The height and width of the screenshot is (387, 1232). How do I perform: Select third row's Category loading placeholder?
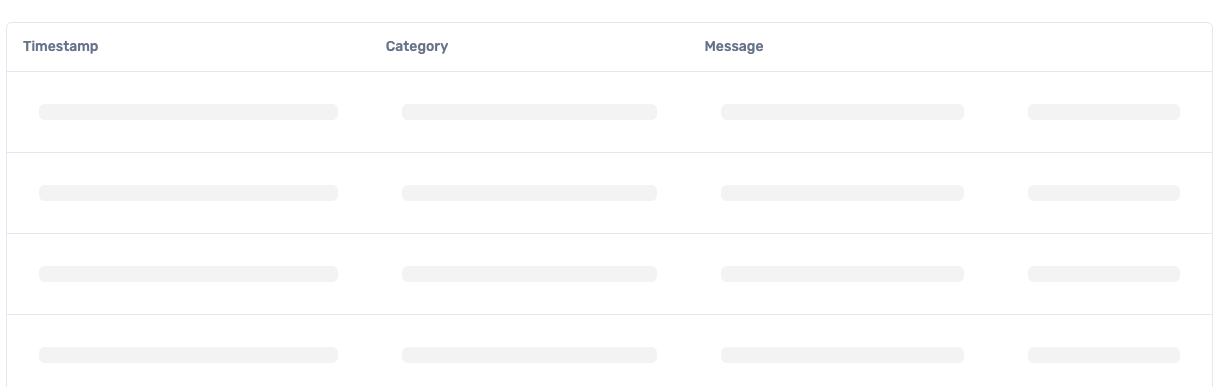coord(529,274)
